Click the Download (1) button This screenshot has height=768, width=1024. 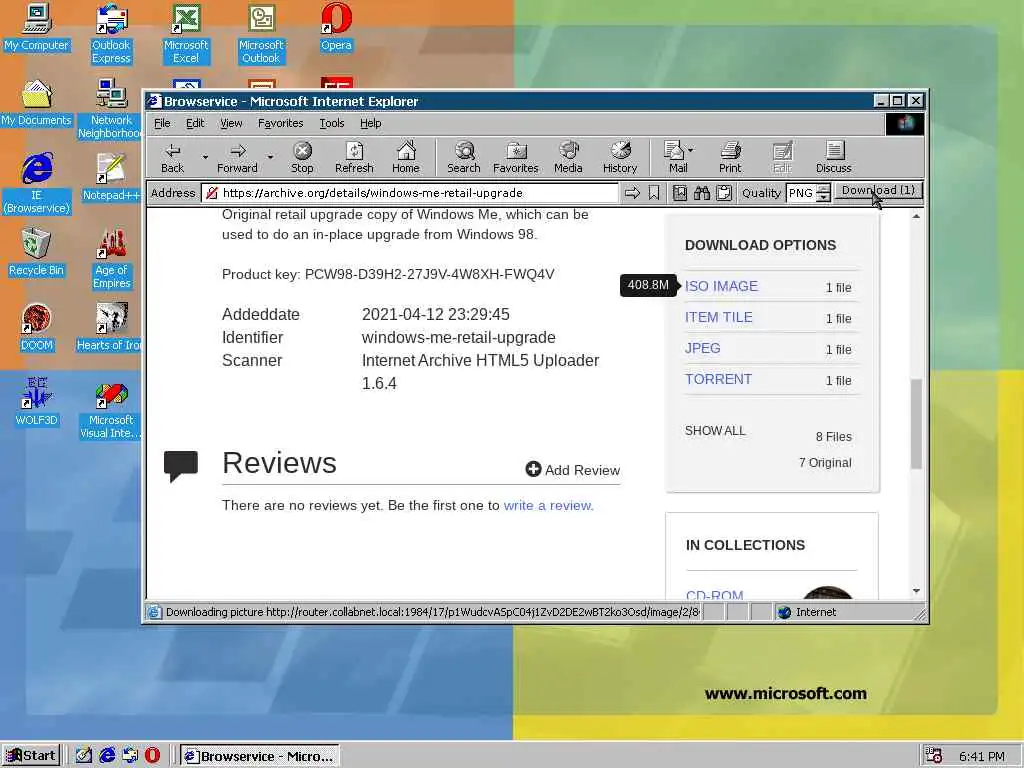[878, 191]
